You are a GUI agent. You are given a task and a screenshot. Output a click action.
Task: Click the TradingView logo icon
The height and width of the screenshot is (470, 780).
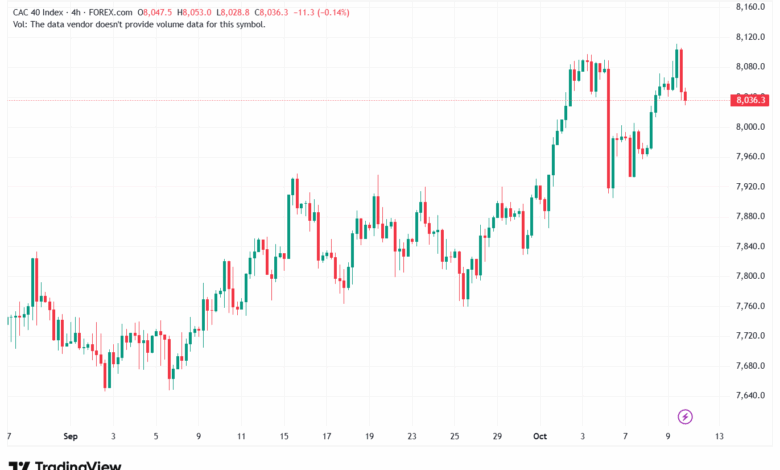pos(19,465)
